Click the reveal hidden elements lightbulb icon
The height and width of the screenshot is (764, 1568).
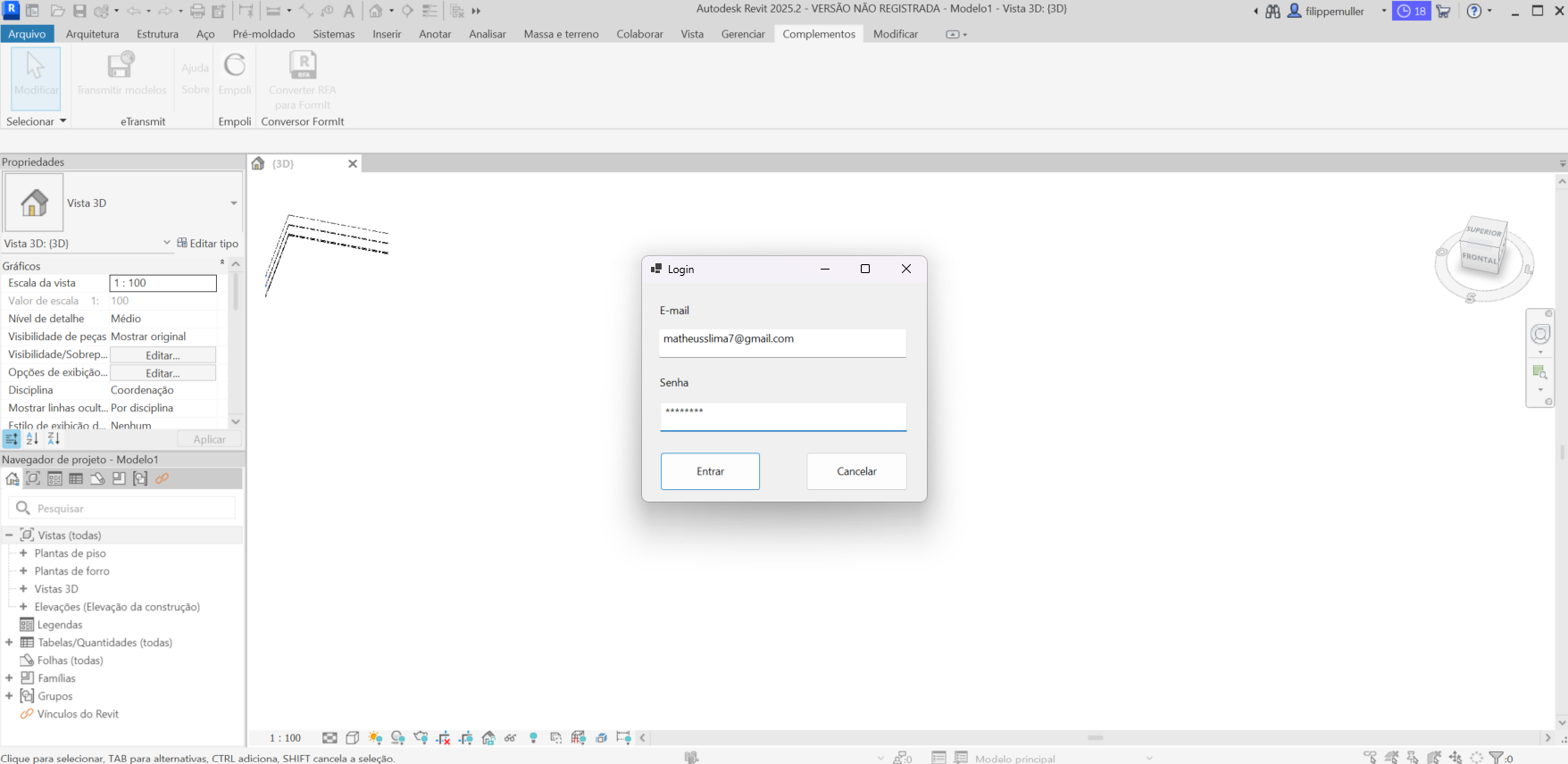pyautogui.click(x=534, y=738)
